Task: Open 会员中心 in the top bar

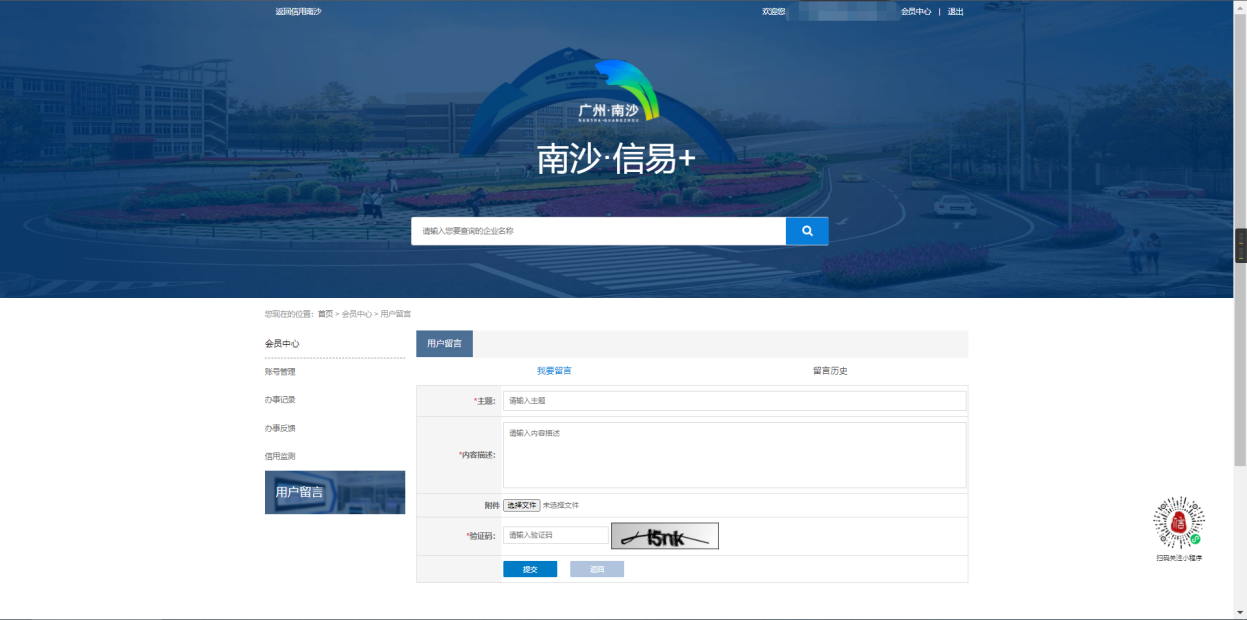Action: click(x=916, y=12)
